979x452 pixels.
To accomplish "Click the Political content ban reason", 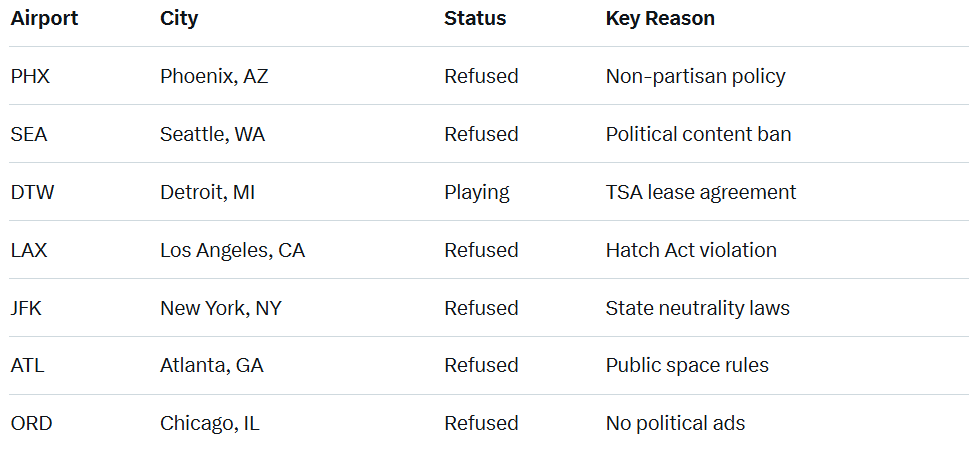I will [x=698, y=134].
